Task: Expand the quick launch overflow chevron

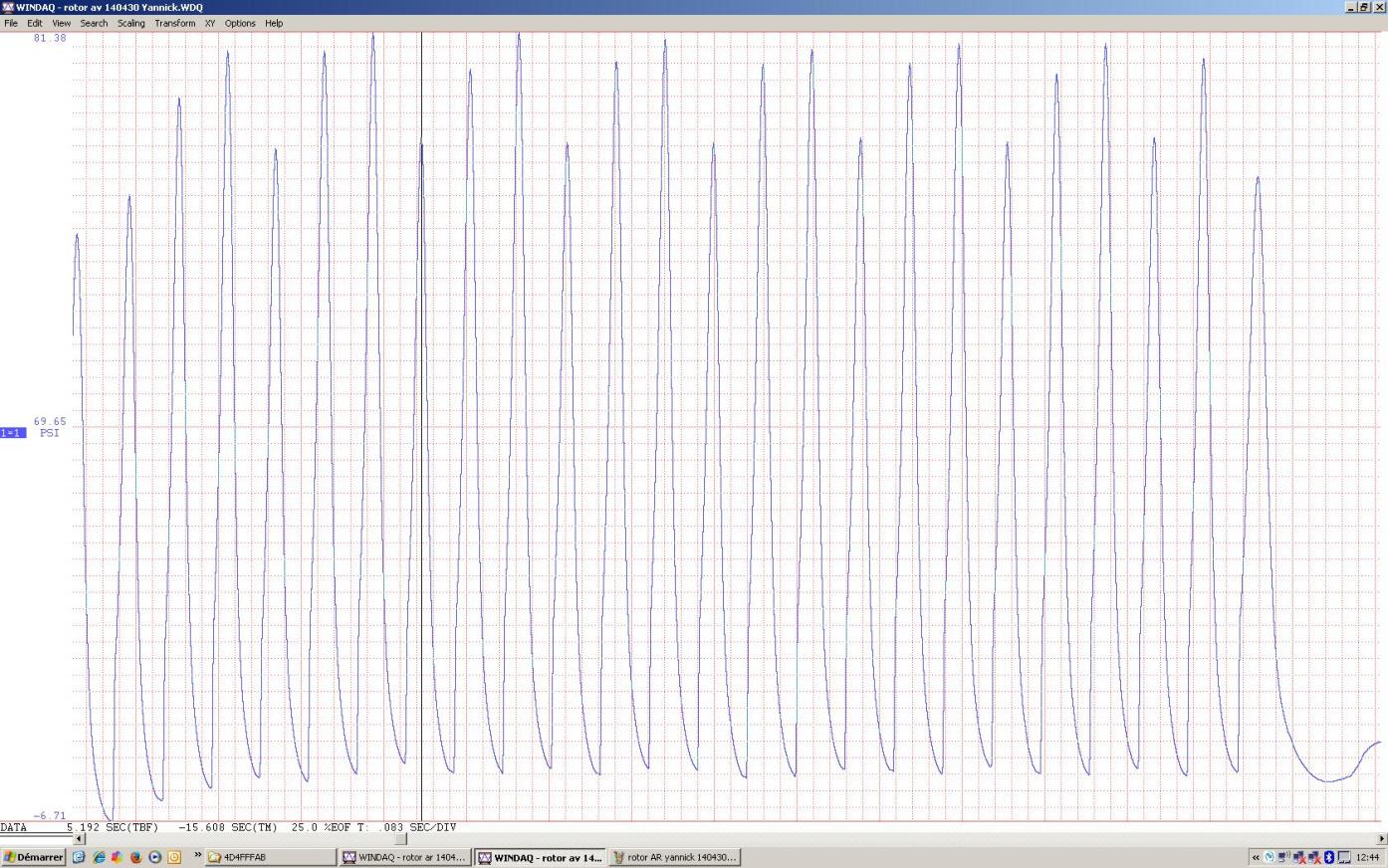Action: tap(197, 855)
